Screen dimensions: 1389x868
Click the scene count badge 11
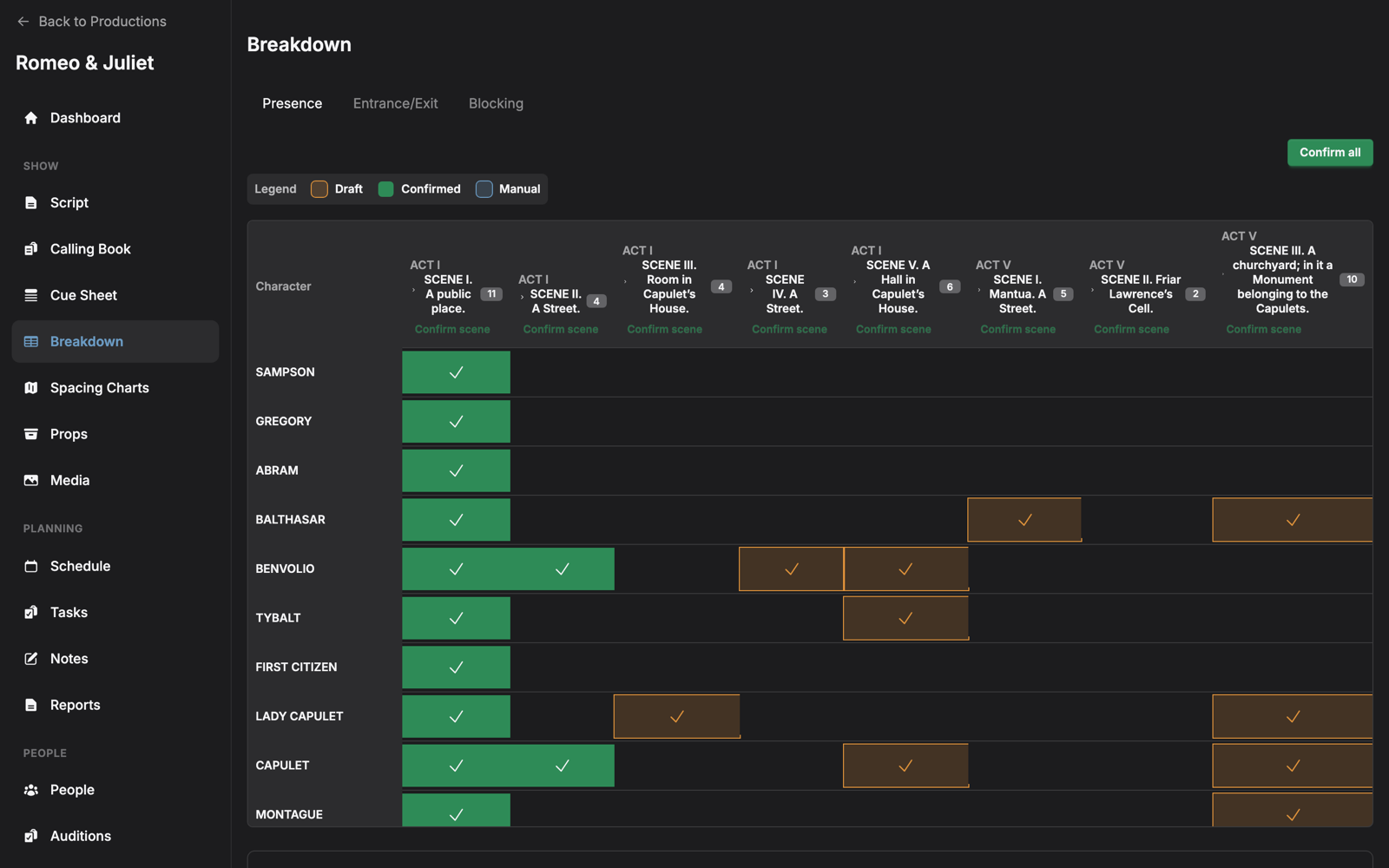pyautogui.click(x=491, y=294)
